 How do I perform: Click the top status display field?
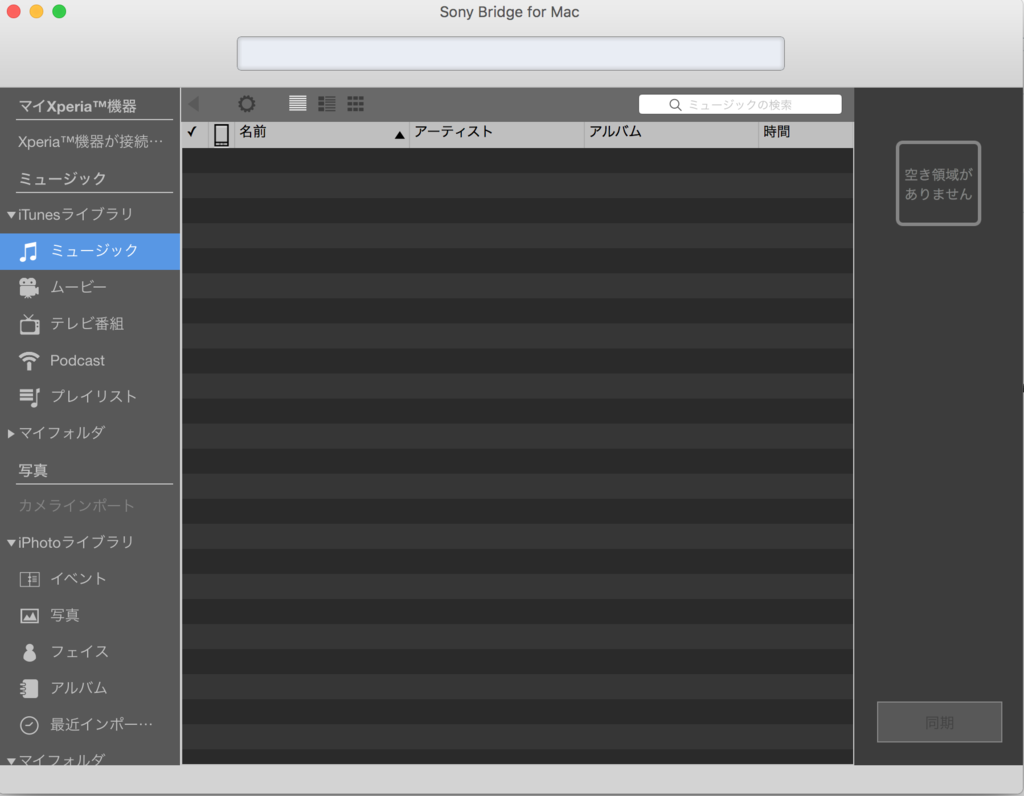pos(511,54)
